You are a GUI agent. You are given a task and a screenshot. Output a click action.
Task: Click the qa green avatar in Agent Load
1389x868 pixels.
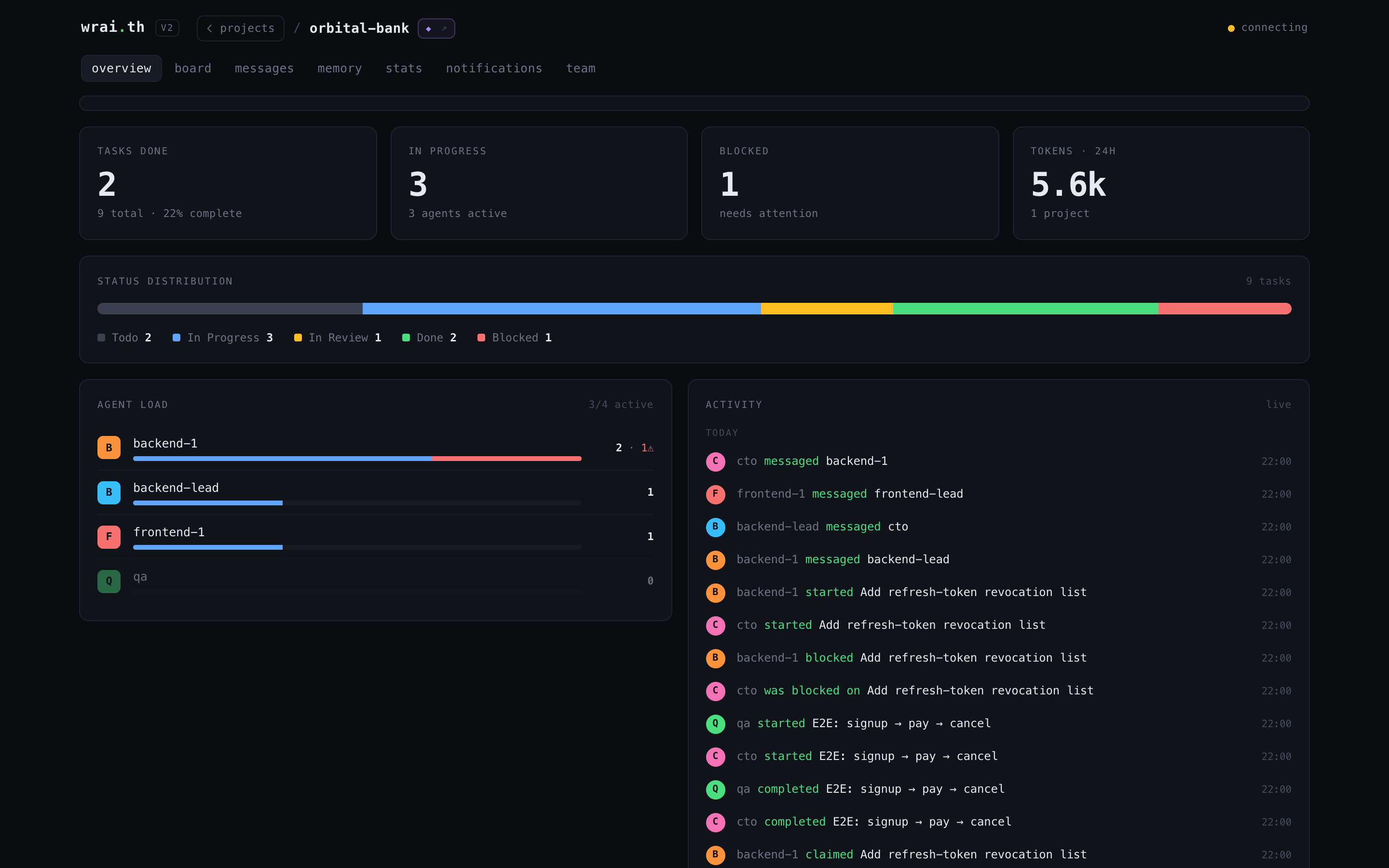tap(109, 581)
